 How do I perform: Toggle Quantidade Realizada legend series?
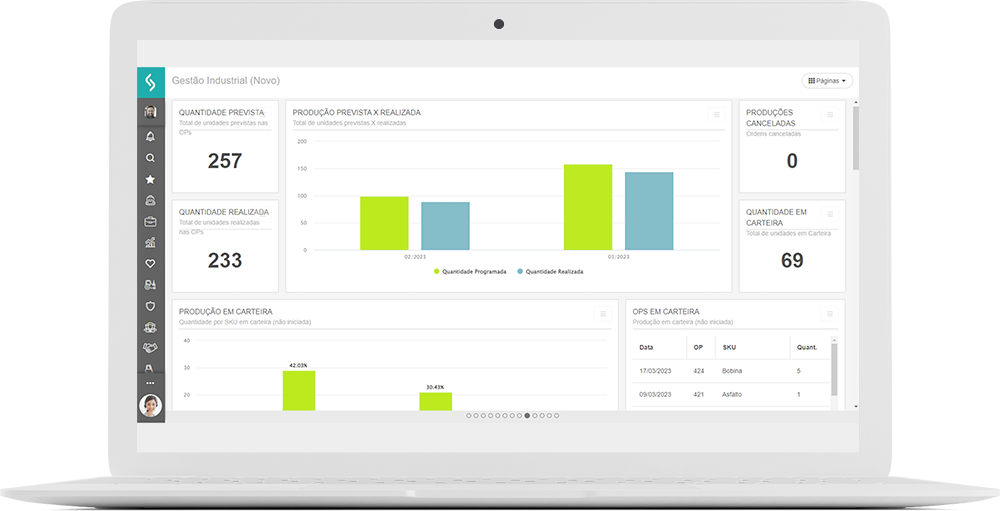point(550,271)
